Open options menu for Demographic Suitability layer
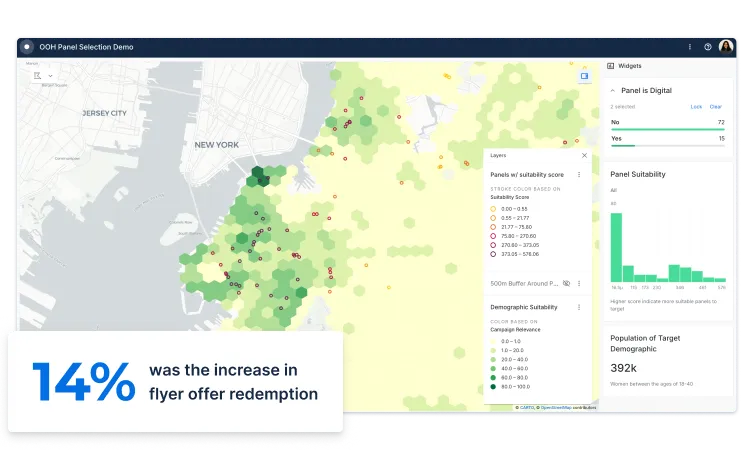This screenshot has height=450, width=754. [x=579, y=307]
